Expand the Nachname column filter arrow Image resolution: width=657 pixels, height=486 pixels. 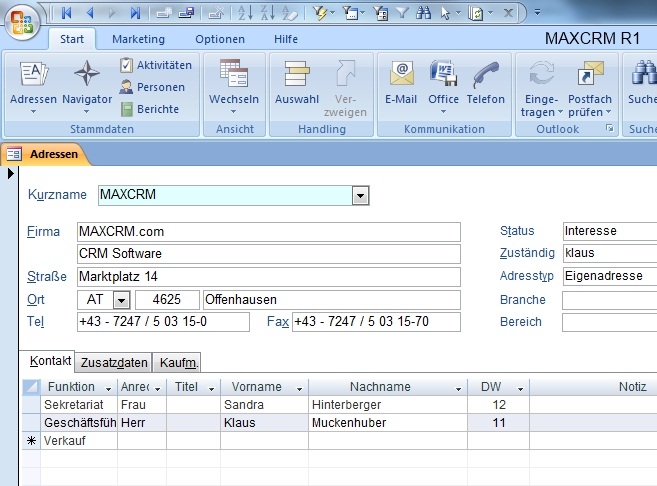click(458, 387)
